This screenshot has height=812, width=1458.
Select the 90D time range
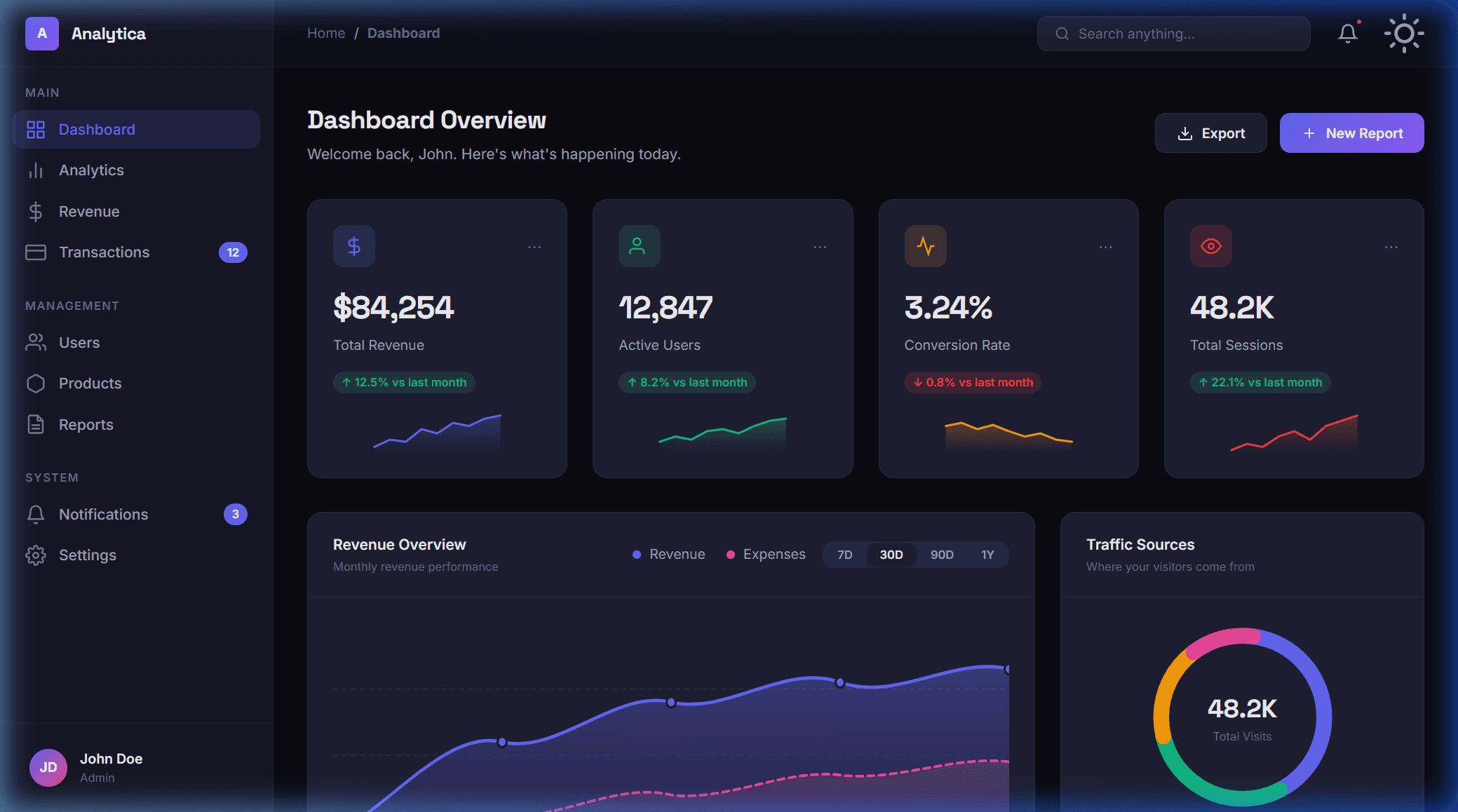pos(942,554)
